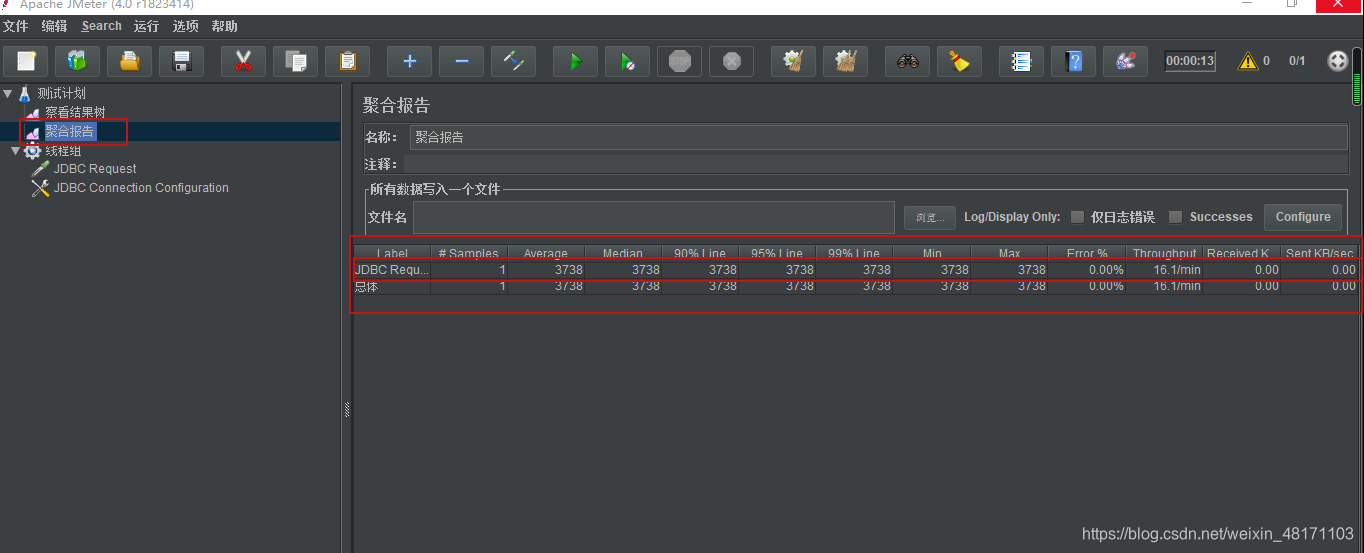Shutdown threads with the X-circle icon
Viewport: 1364px width, 553px height.
tap(731, 62)
